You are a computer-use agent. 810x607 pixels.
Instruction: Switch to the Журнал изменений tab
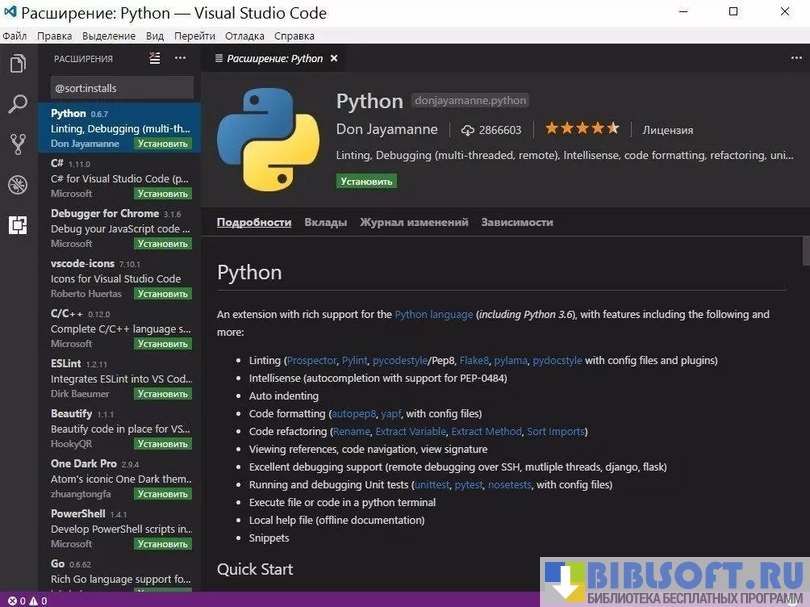[414, 222]
